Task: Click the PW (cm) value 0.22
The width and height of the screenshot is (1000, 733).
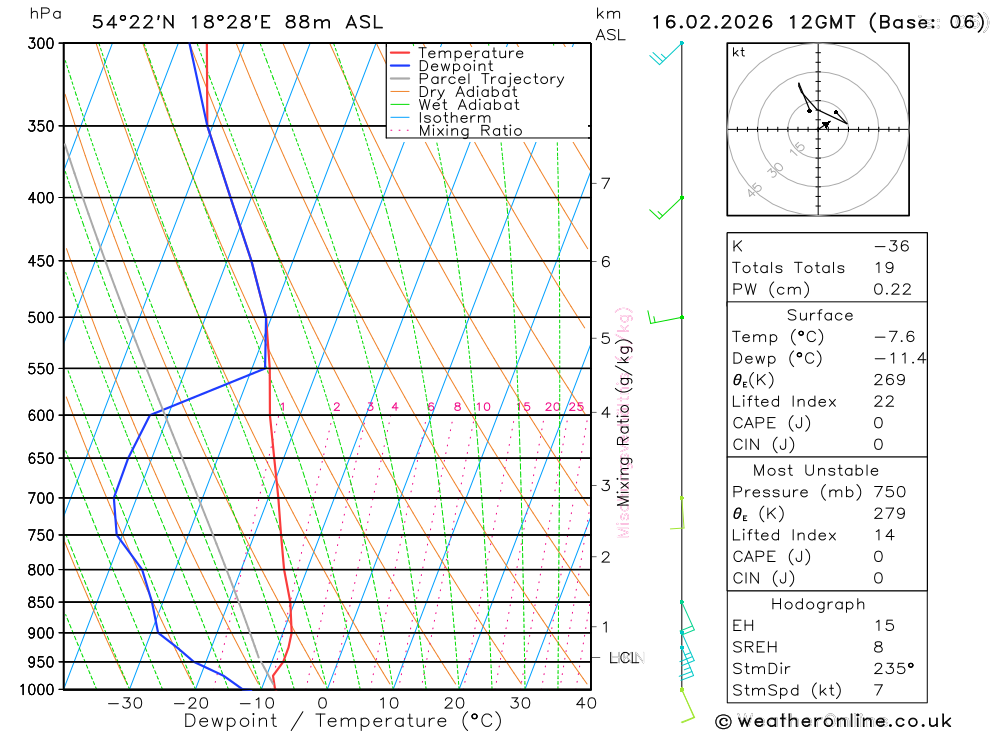Action: coord(892,290)
